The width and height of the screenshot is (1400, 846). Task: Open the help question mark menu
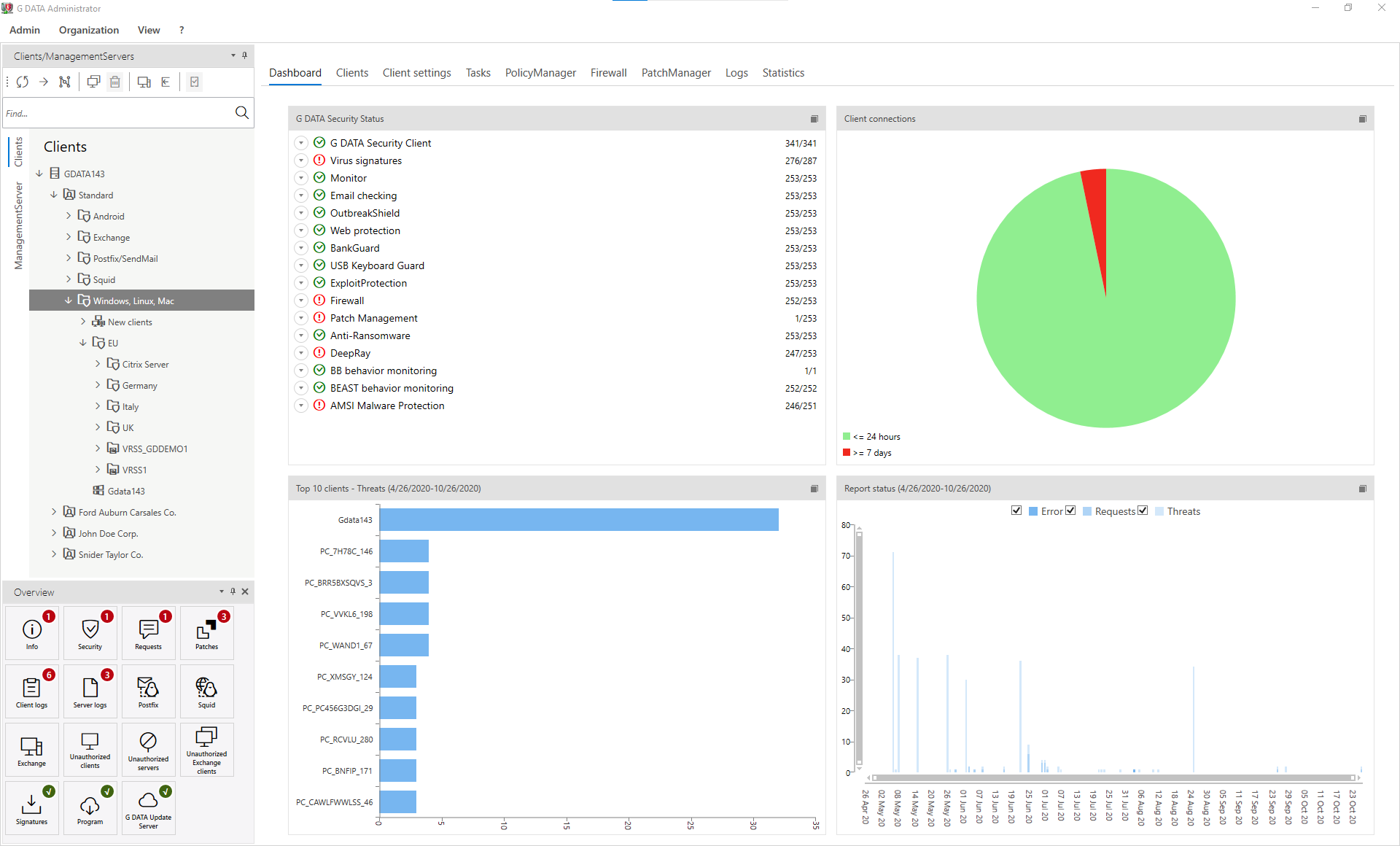[182, 30]
